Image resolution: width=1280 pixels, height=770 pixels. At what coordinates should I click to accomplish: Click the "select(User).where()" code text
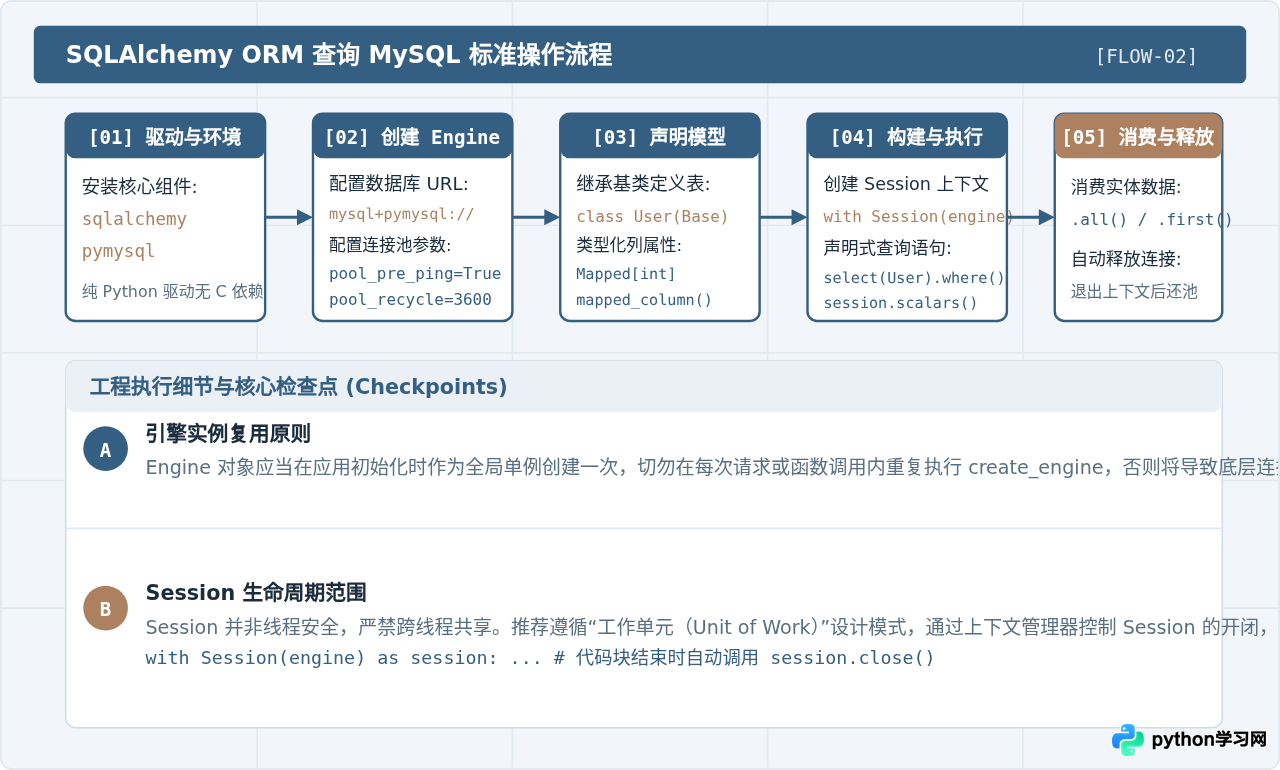coord(914,278)
